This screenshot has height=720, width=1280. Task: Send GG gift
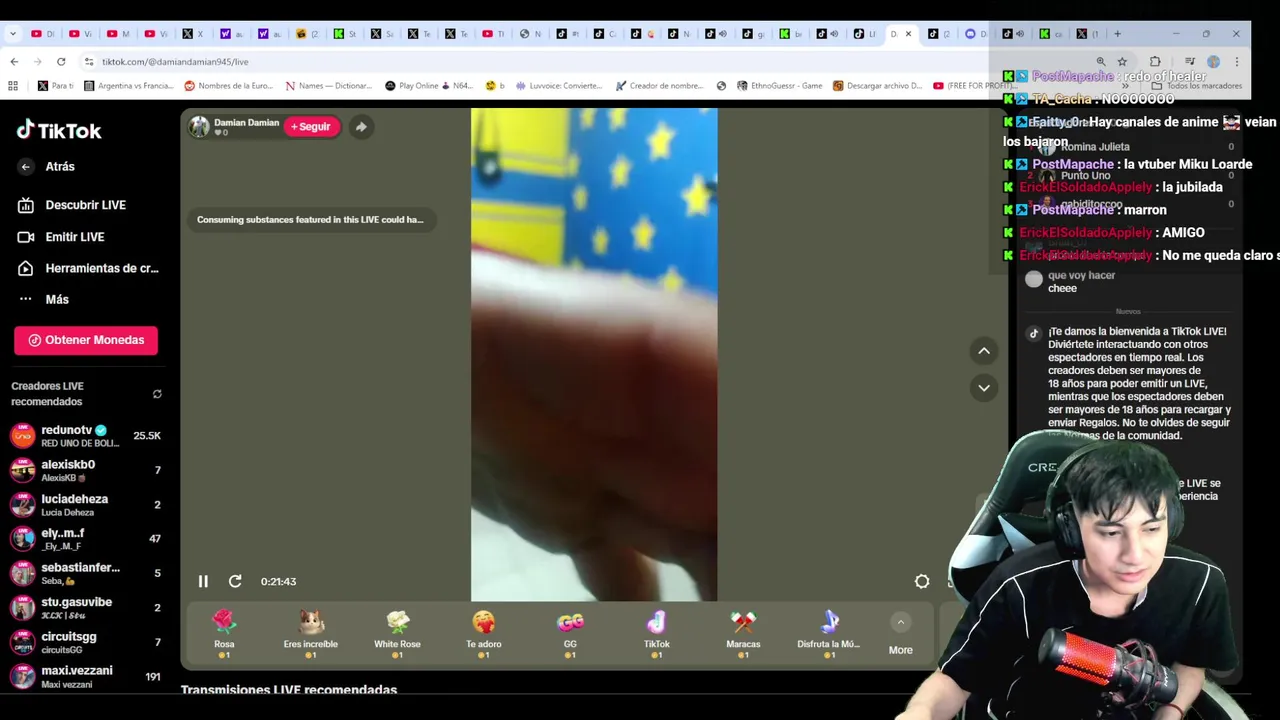click(570, 633)
